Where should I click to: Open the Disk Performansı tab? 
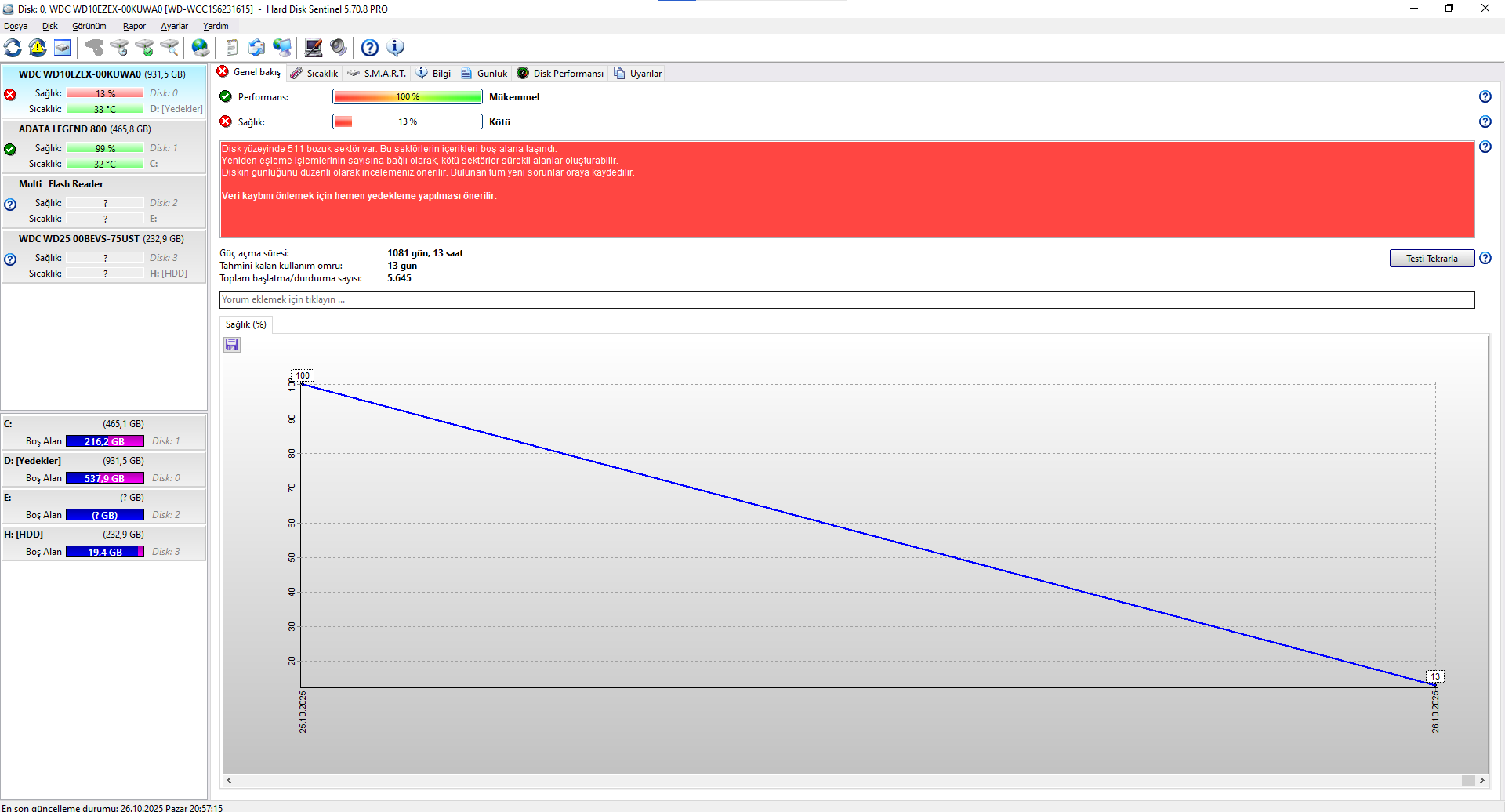[x=560, y=73]
